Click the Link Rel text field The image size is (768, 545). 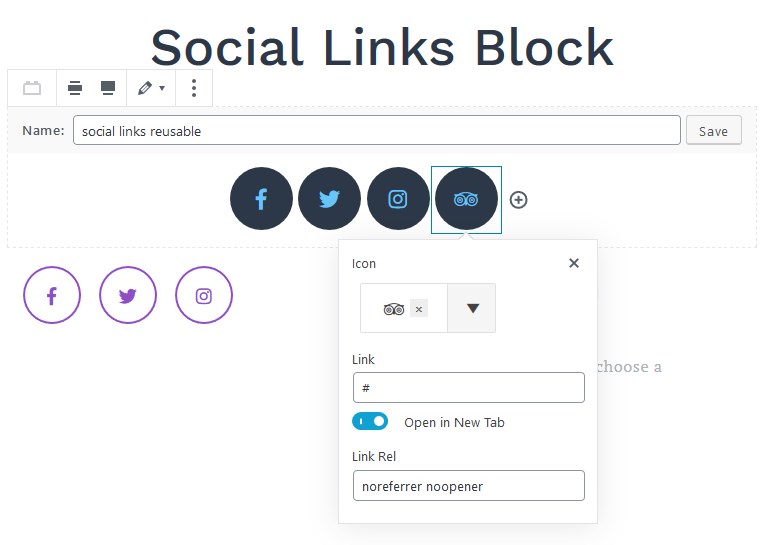(x=469, y=486)
